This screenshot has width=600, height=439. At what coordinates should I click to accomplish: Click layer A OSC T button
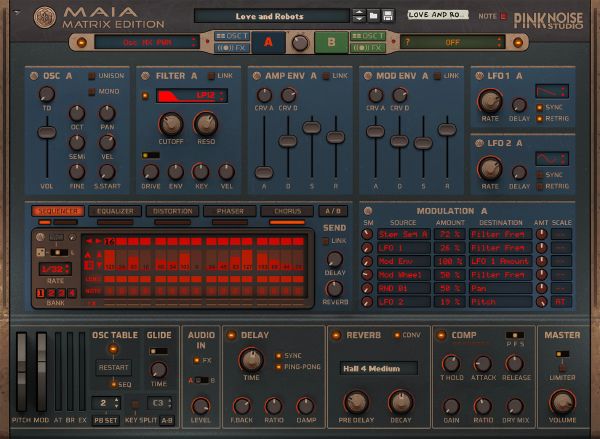point(232,36)
